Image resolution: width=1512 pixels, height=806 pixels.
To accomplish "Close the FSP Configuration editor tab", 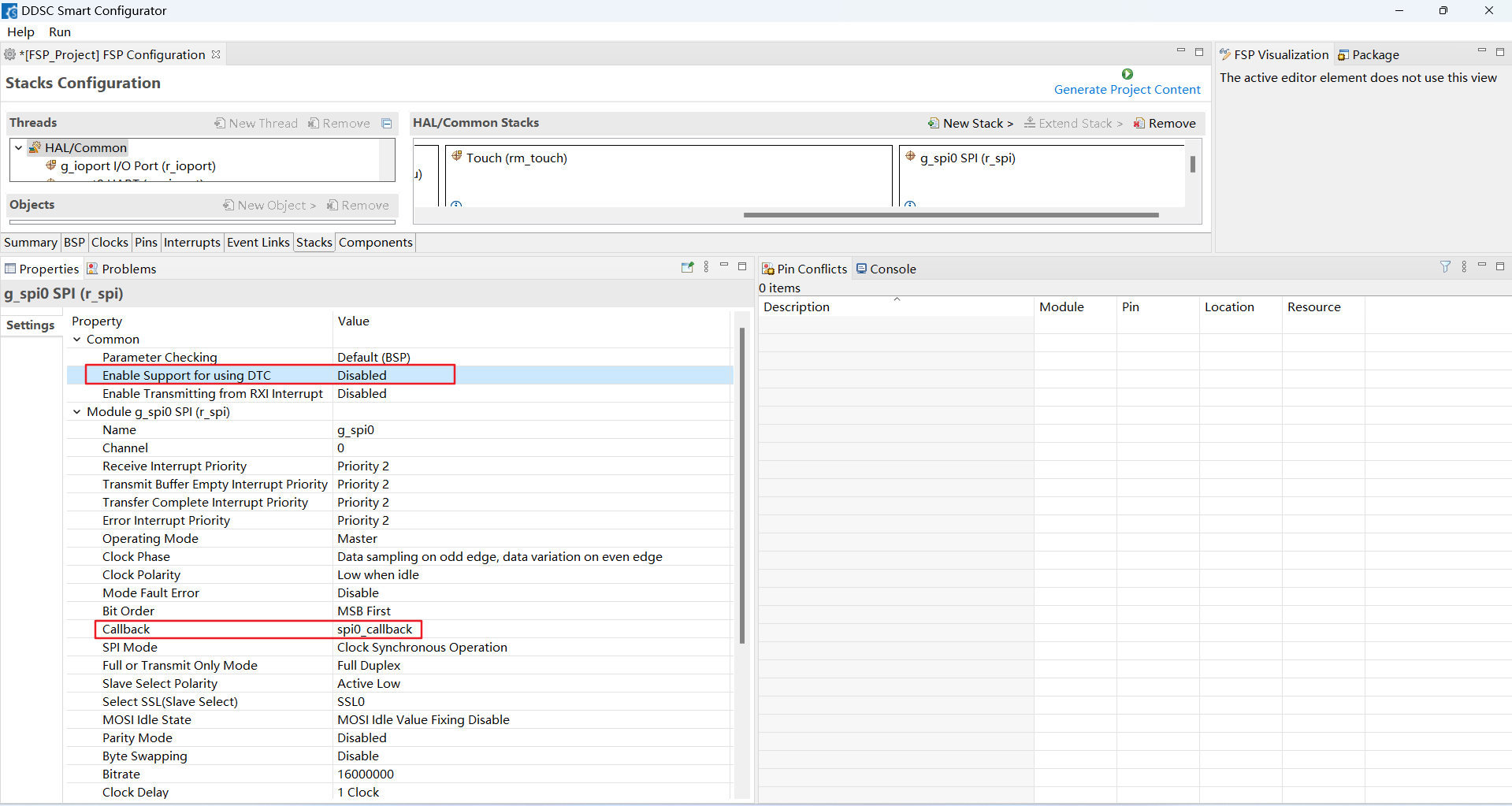I will click(216, 54).
